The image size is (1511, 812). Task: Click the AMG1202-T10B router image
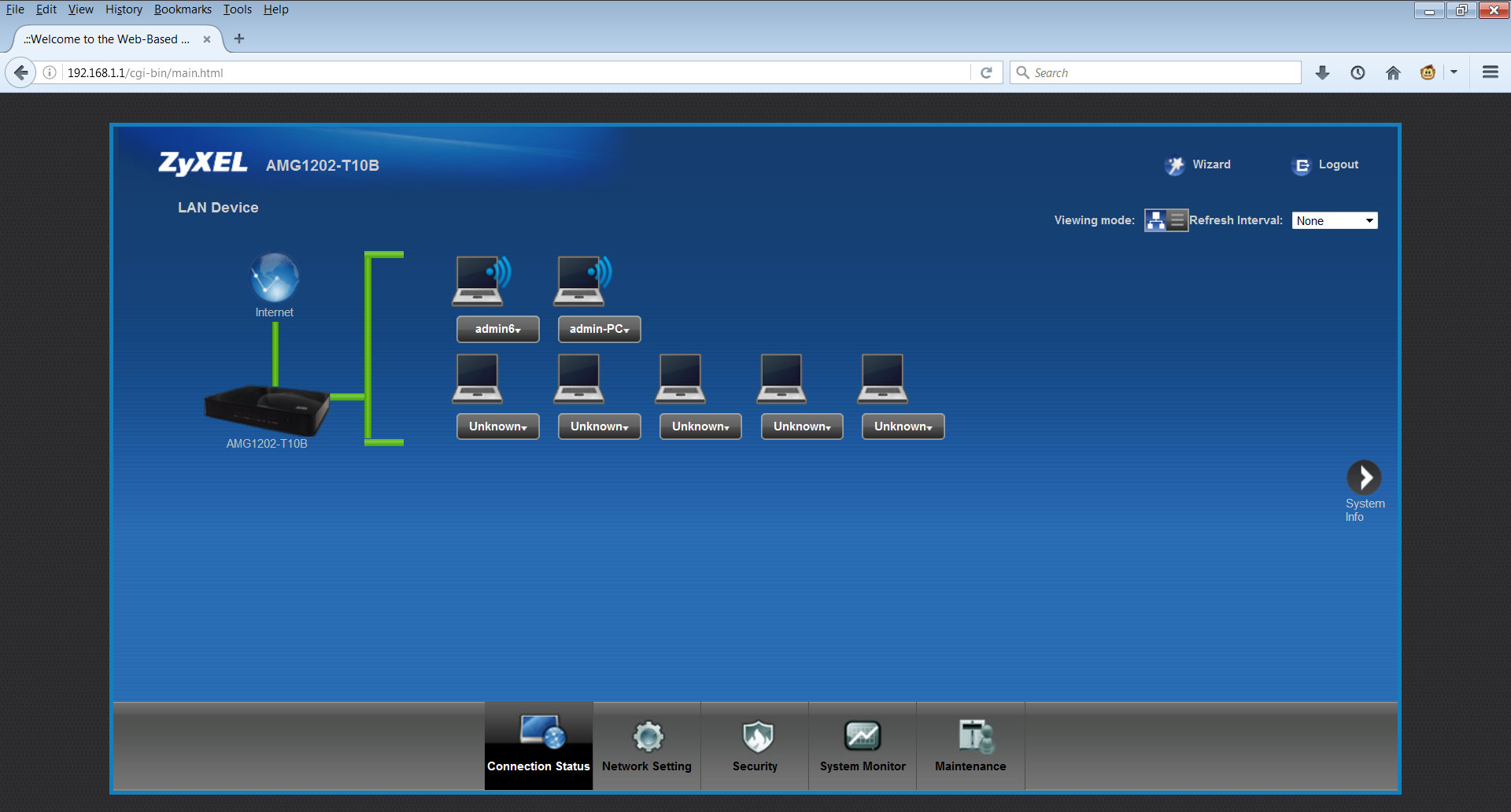[267, 411]
